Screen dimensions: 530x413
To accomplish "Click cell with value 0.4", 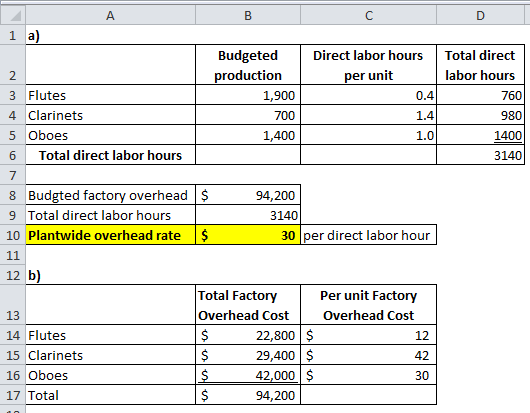I will (x=368, y=95).
